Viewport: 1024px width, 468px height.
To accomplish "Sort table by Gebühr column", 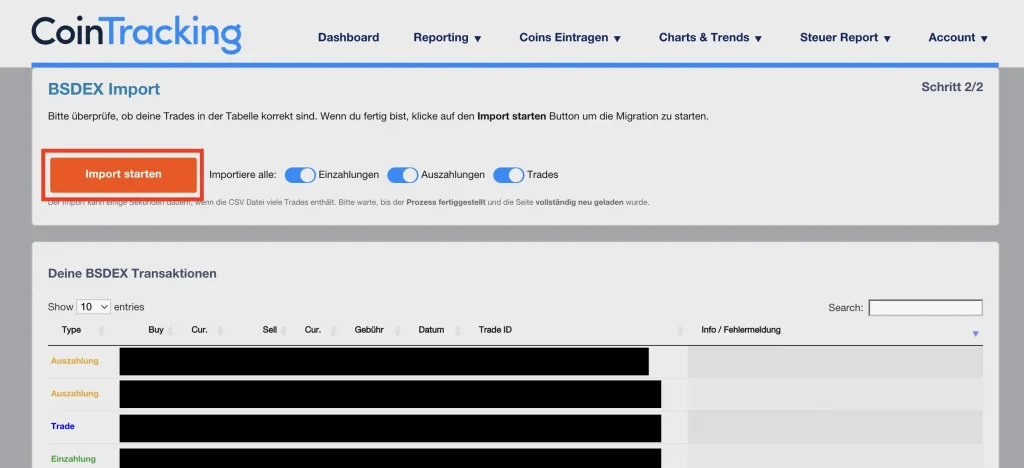I will tap(369, 330).
